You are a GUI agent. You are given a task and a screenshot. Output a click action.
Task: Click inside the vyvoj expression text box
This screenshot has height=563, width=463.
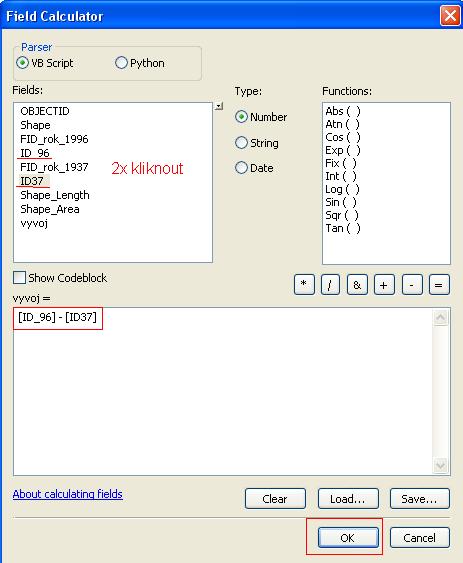pyautogui.click(x=223, y=391)
